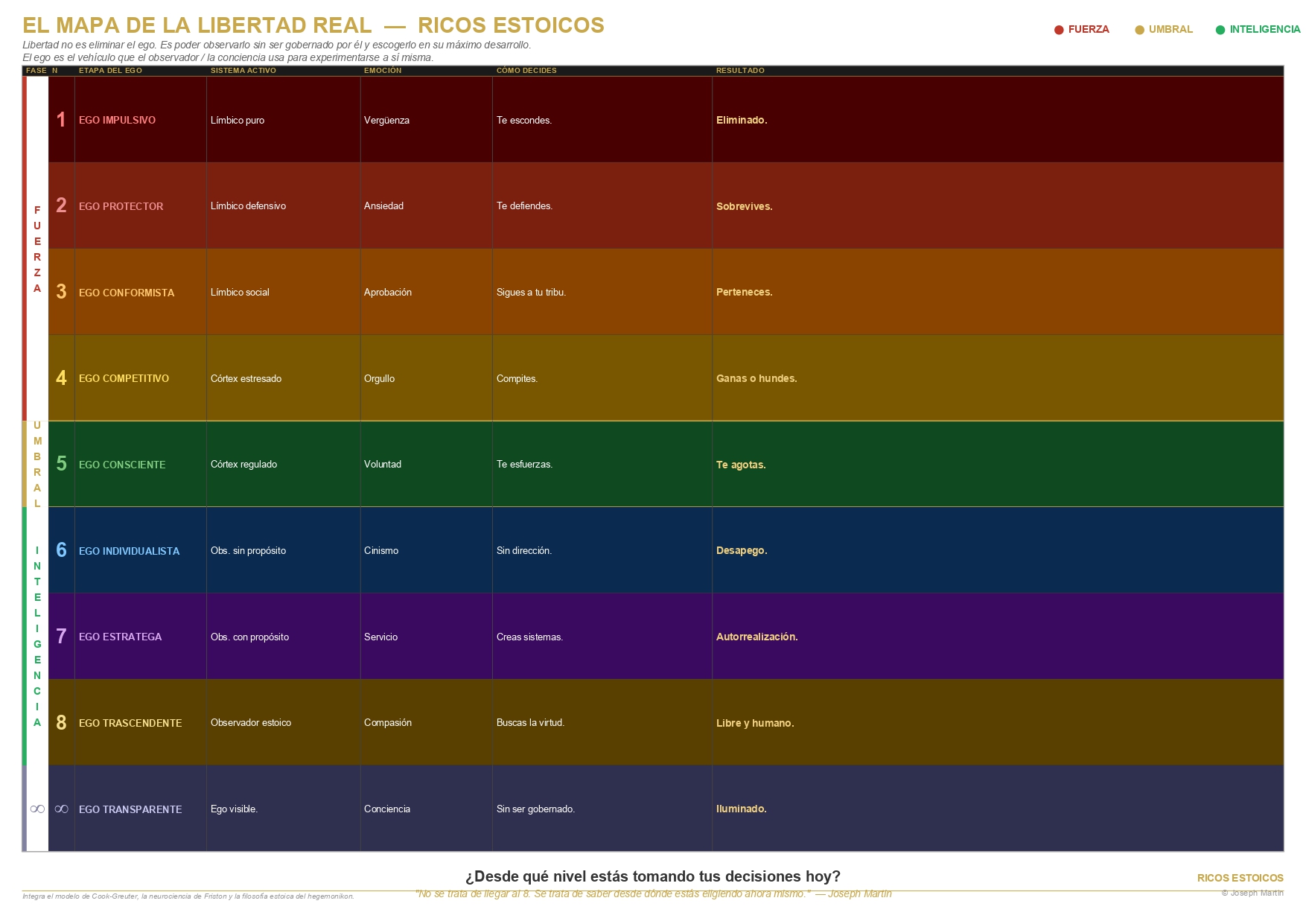Image resolution: width=1306 pixels, height=924 pixels.
Task: Click the "Te esfuerzas." decision text
Action: pos(524,464)
